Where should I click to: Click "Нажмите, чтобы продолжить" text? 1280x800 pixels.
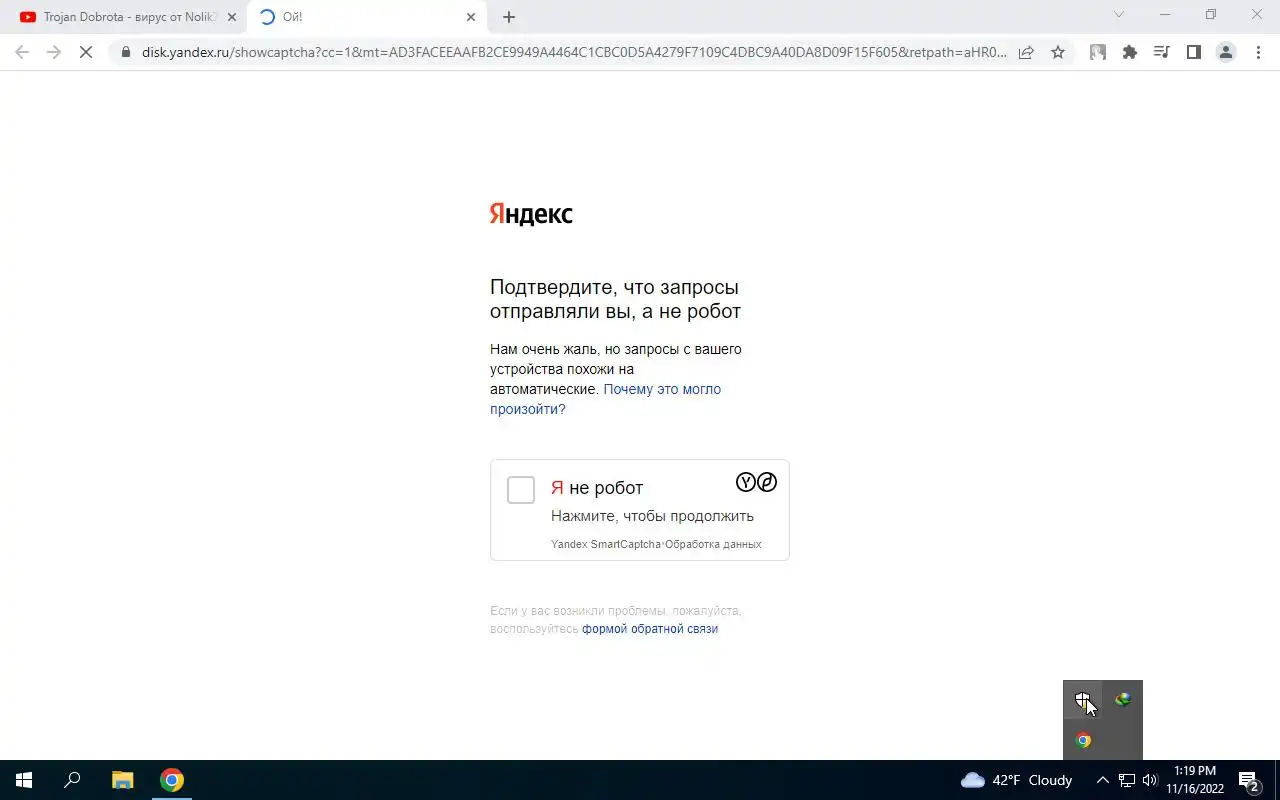pos(652,516)
